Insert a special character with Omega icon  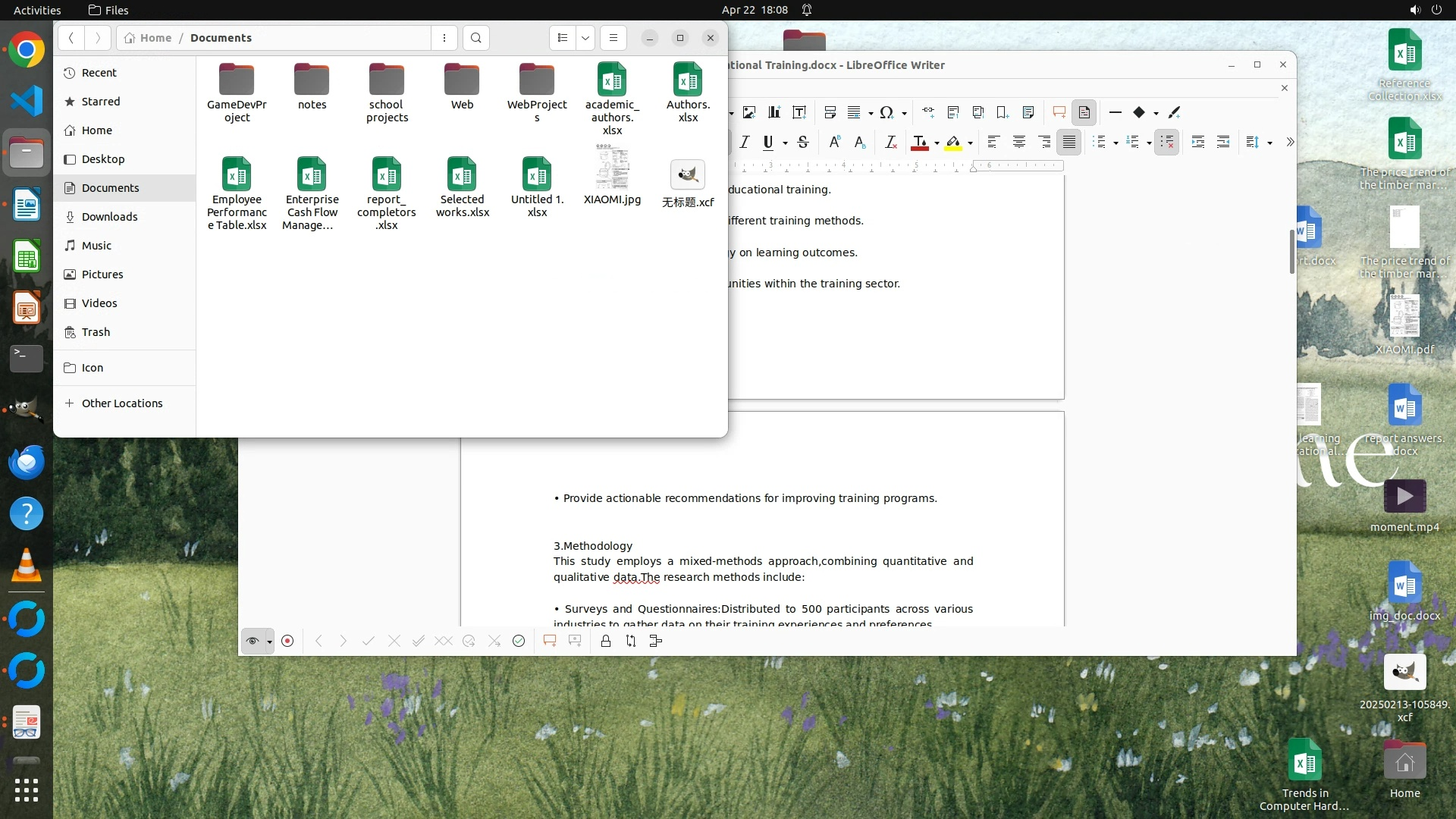coord(886,112)
